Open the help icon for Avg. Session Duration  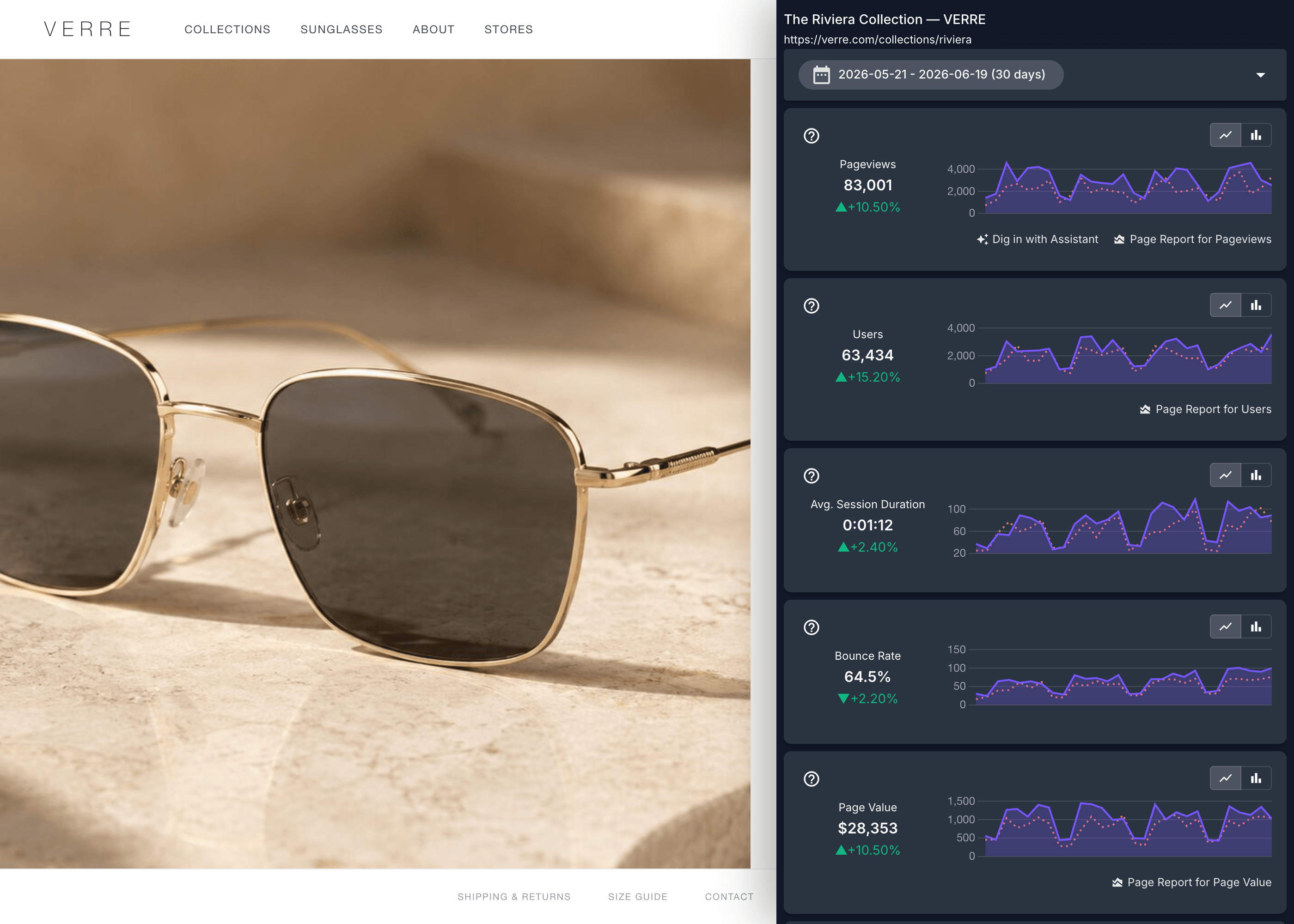pos(811,476)
